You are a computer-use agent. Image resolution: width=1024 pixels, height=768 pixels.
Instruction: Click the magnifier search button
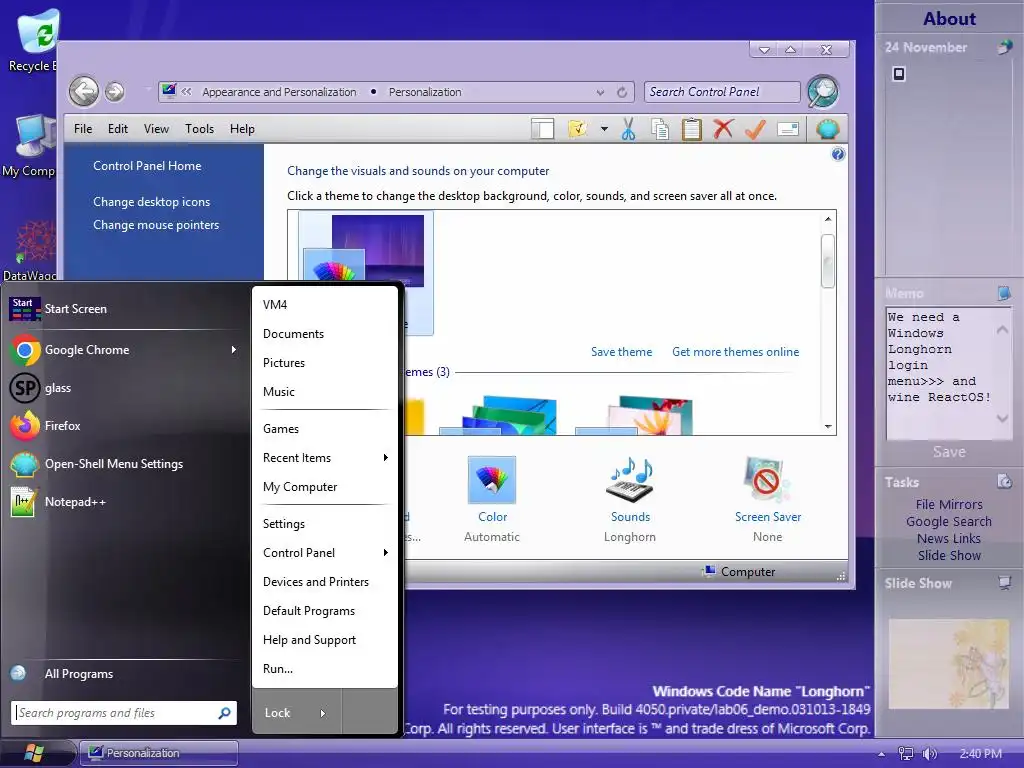[x=822, y=91]
